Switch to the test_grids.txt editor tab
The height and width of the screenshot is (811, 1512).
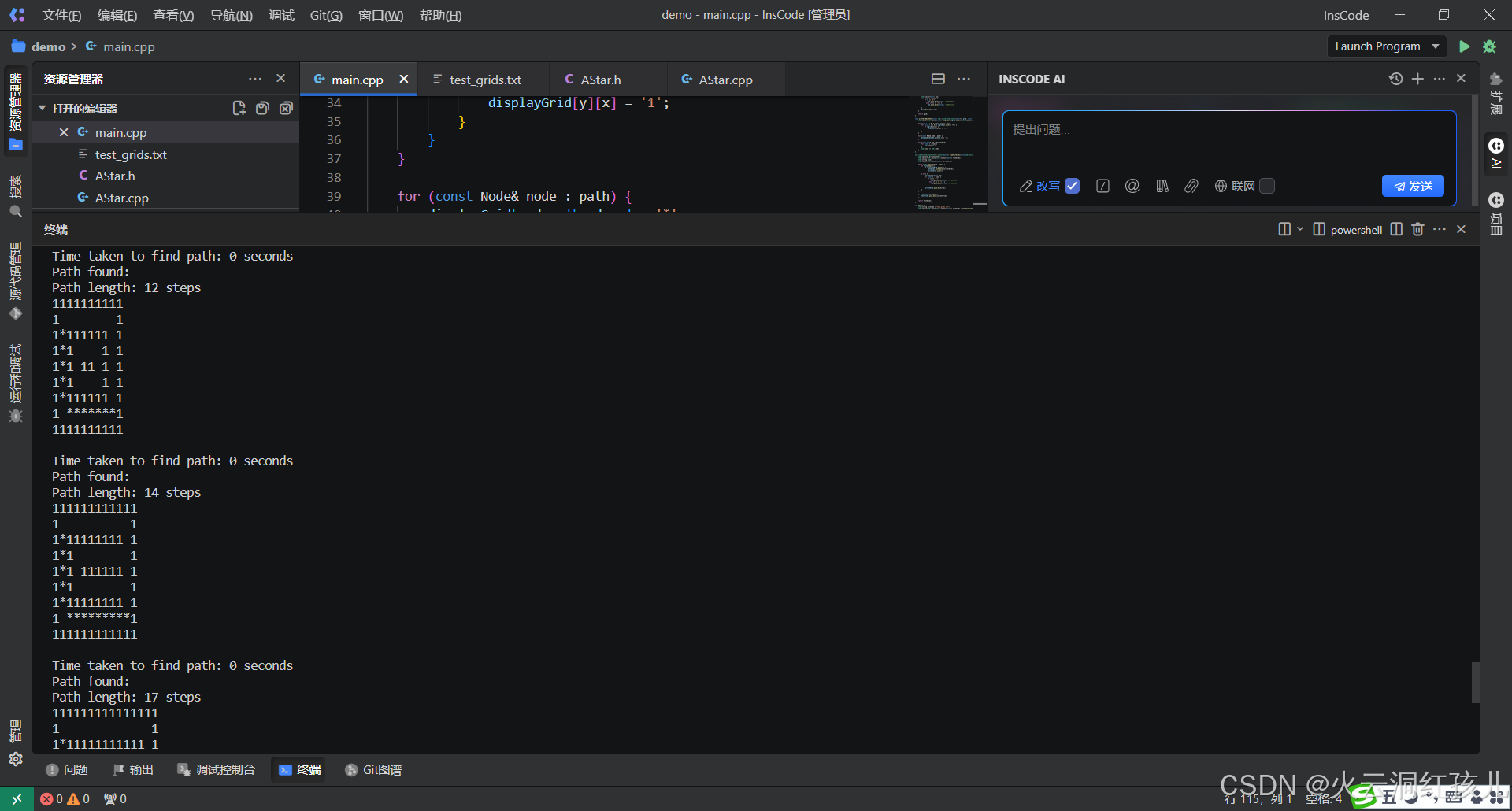[x=484, y=80]
